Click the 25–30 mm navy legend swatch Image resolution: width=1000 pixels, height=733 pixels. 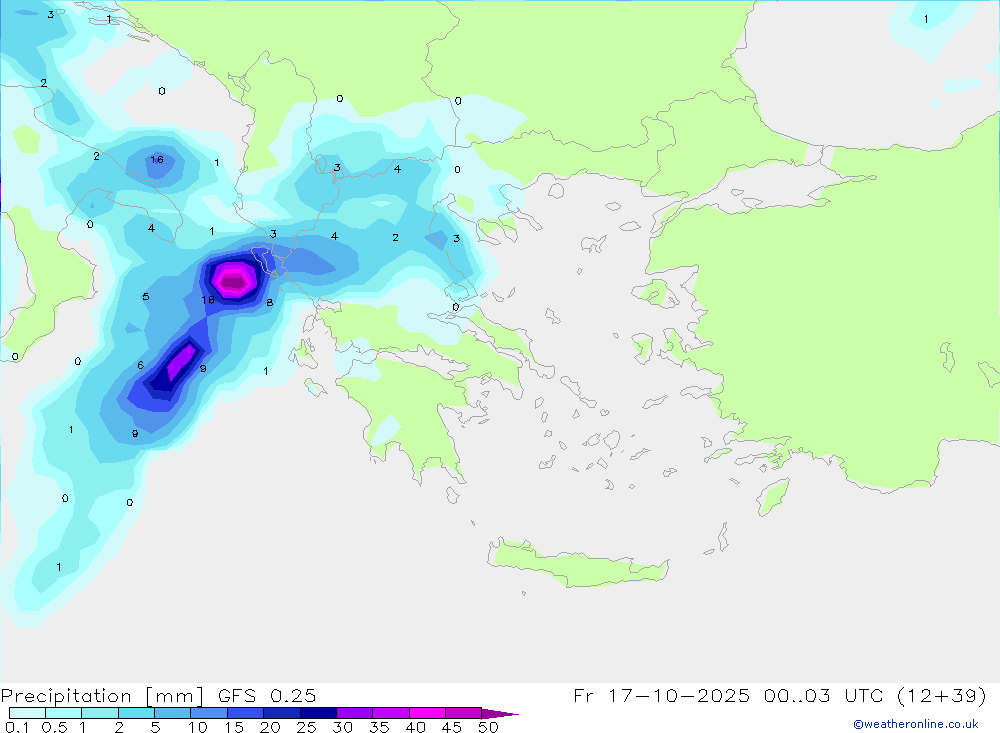[x=318, y=713]
